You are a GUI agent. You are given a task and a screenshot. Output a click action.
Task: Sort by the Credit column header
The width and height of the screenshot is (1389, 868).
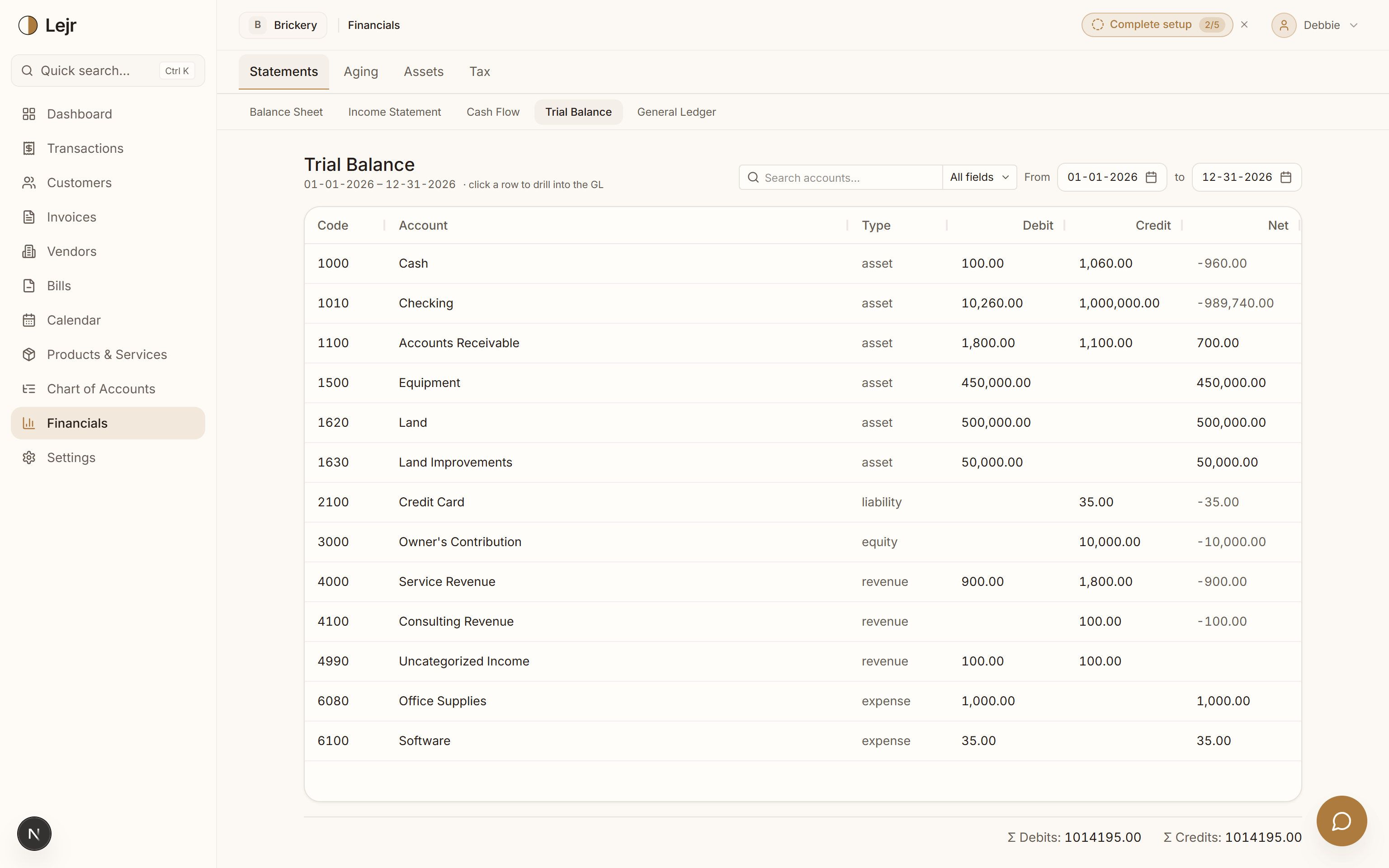[1153, 226]
